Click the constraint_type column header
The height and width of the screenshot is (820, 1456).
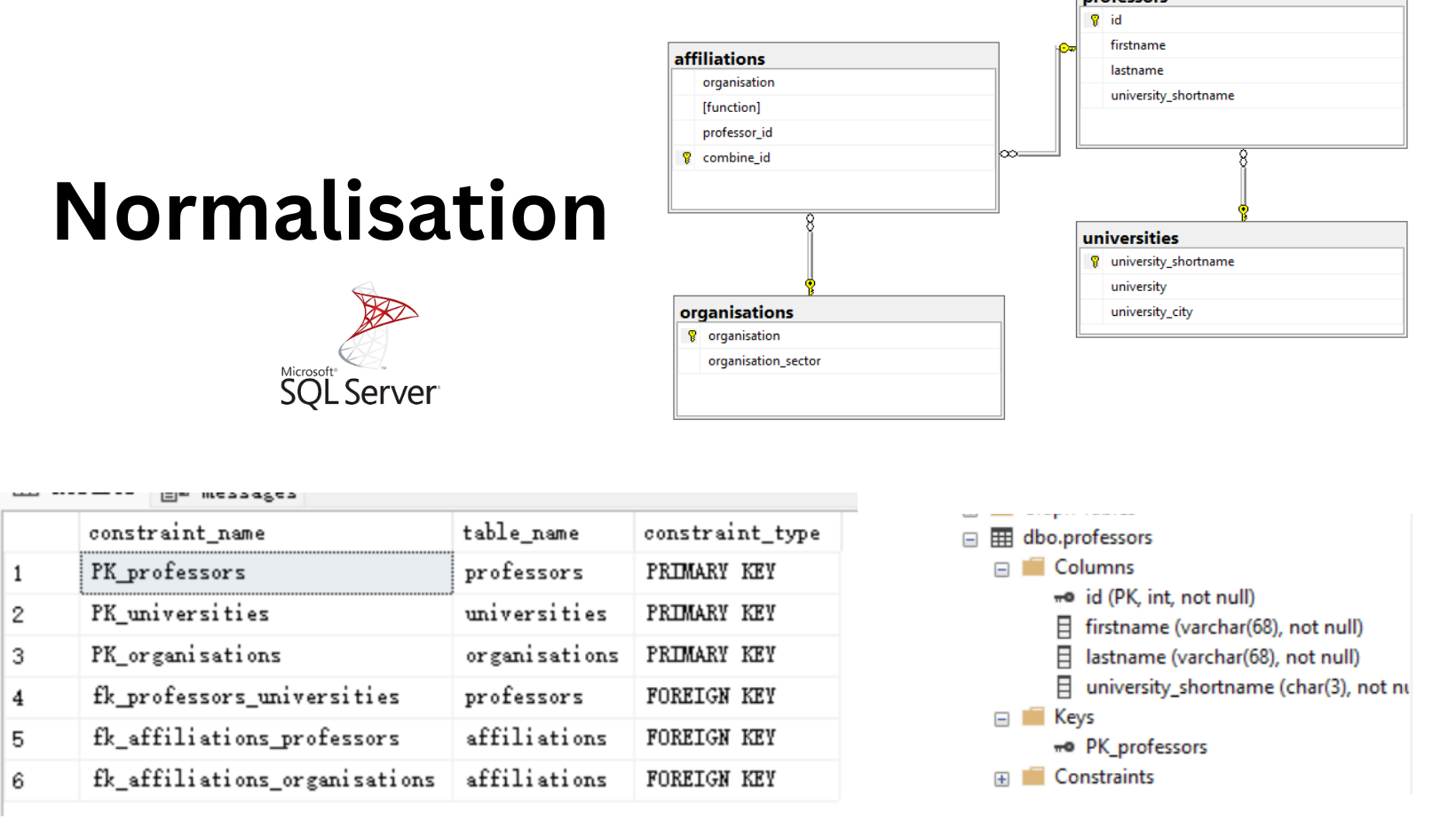732,533
